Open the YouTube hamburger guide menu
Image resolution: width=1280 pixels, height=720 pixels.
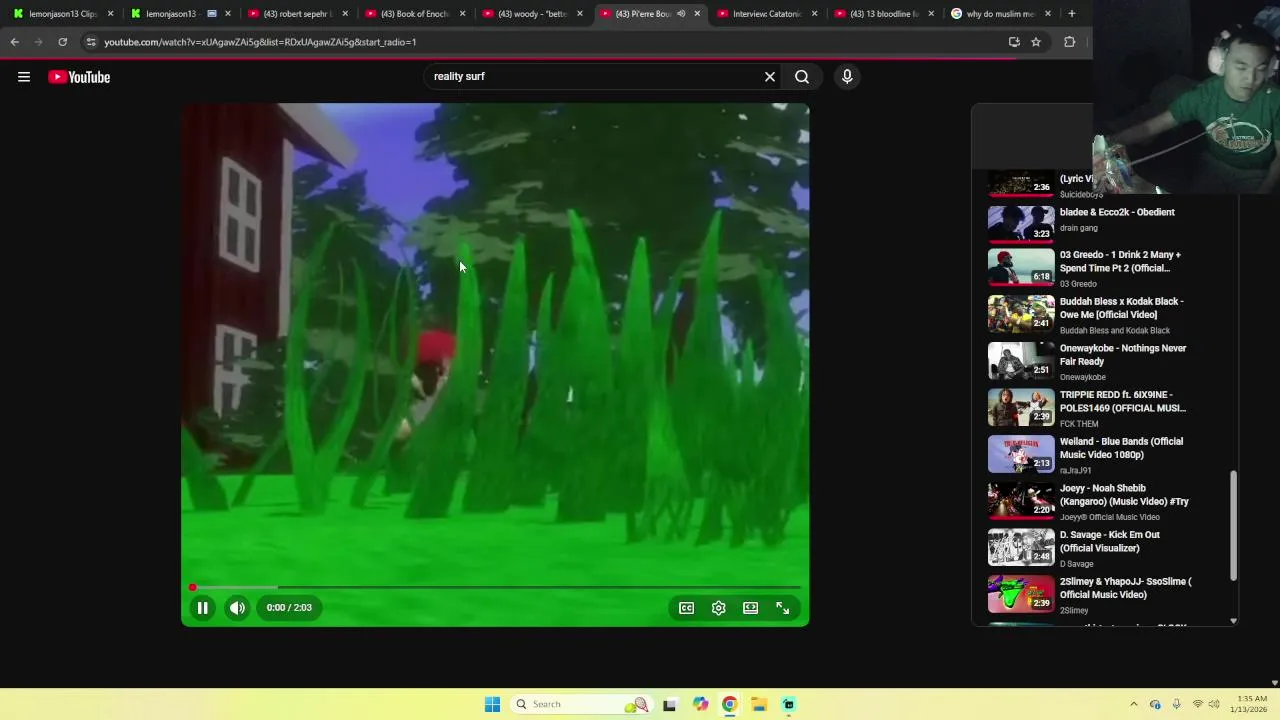(x=24, y=77)
